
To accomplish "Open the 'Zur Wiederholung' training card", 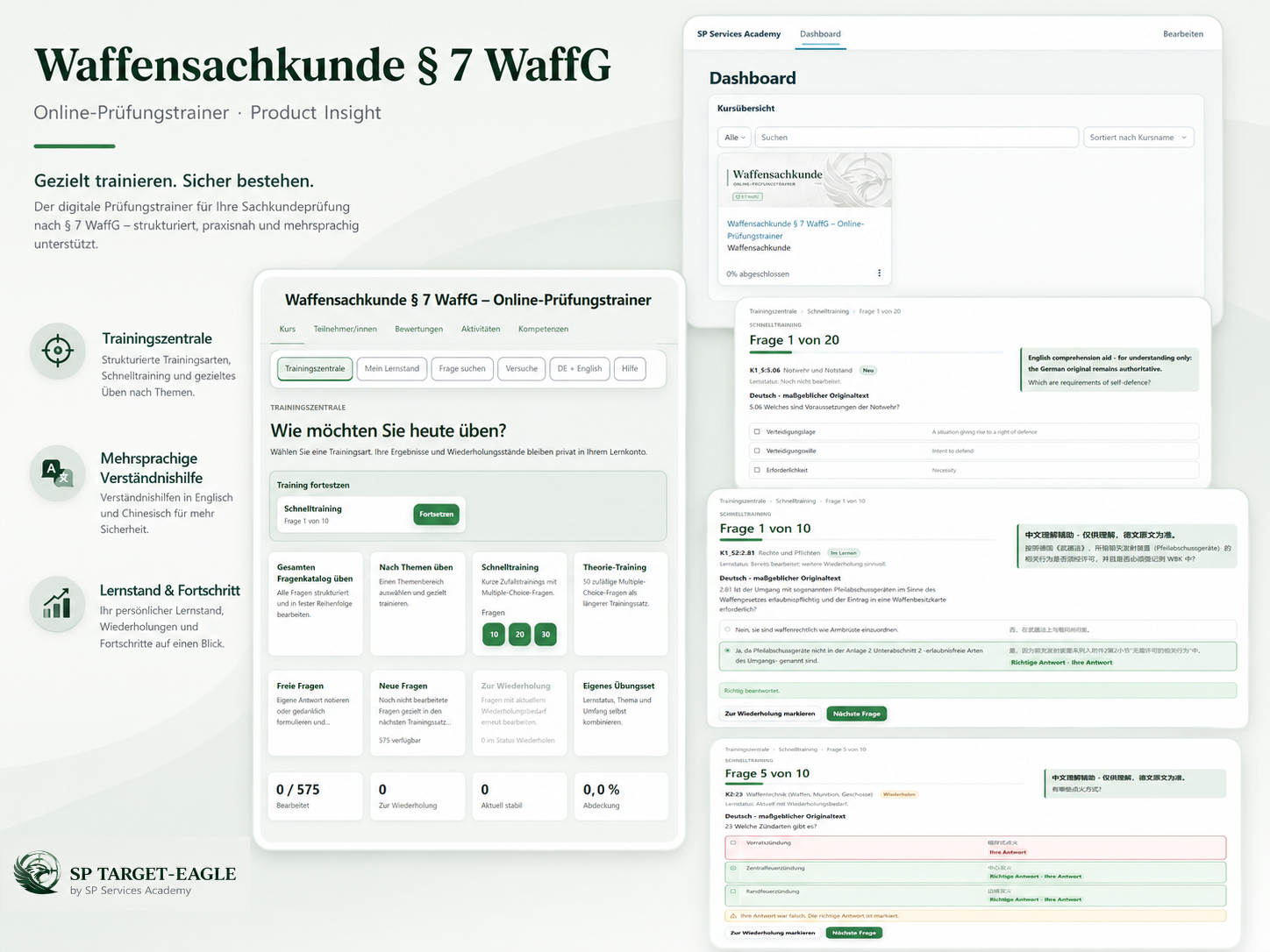I will click(x=519, y=713).
